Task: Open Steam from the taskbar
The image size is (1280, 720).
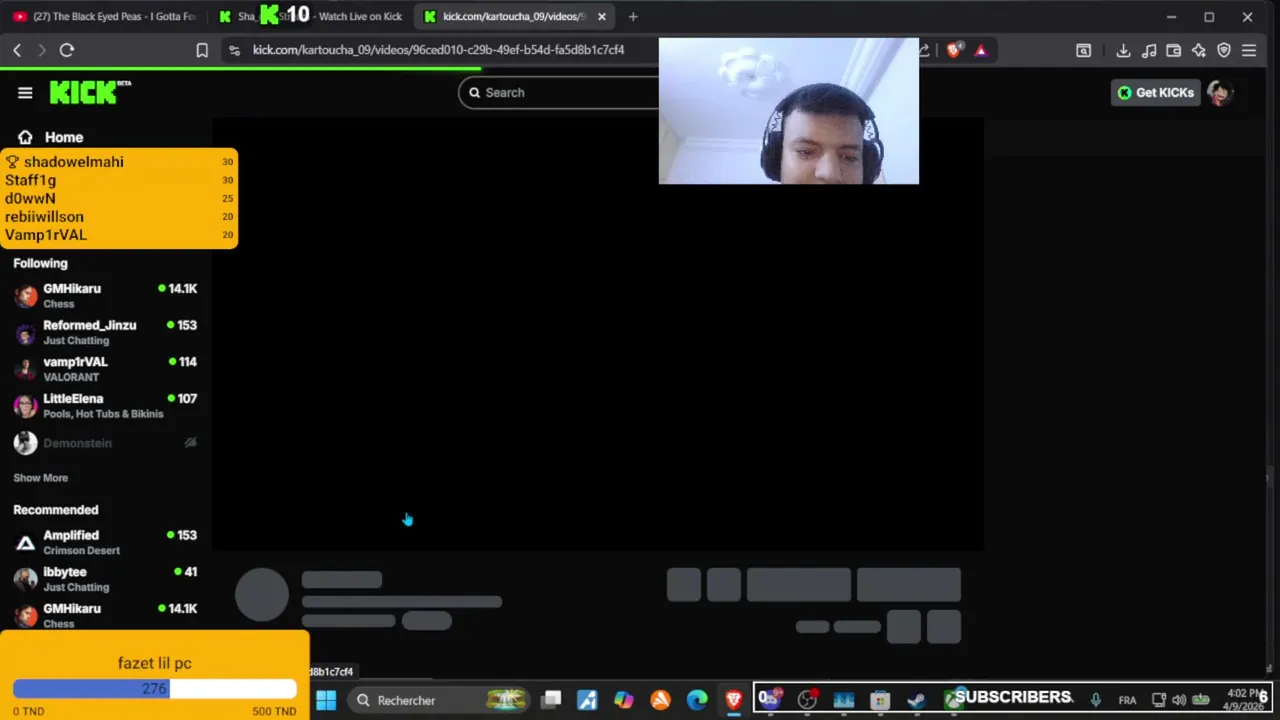Action: click(x=916, y=700)
